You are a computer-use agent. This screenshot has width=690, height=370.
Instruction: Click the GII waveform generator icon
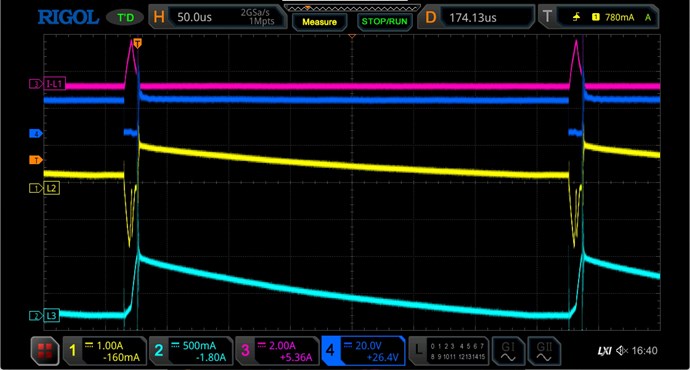pos(544,351)
